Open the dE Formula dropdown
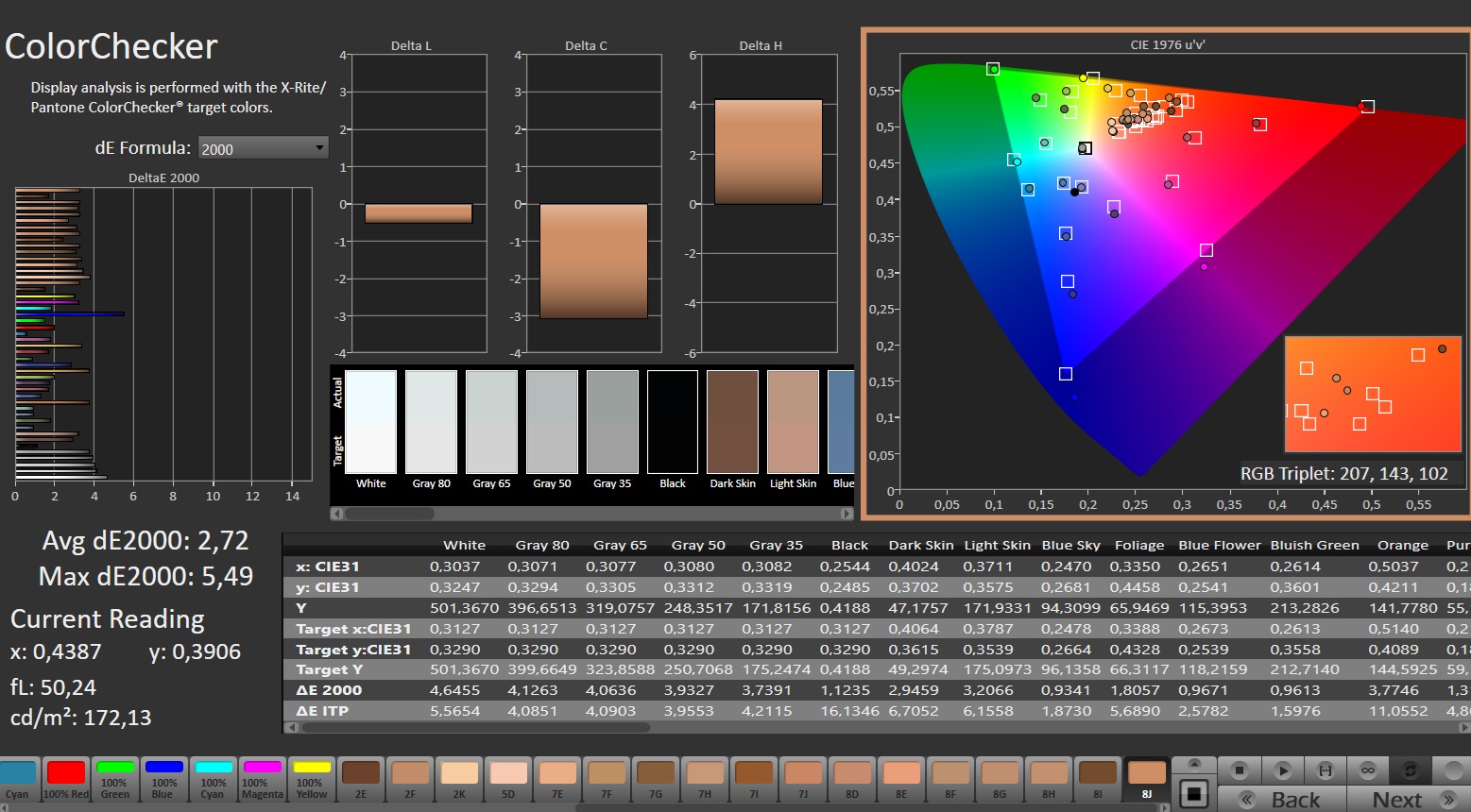Image resolution: width=1471 pixels, height=812 pixels. pyautogui.click(x=263, y=148)
